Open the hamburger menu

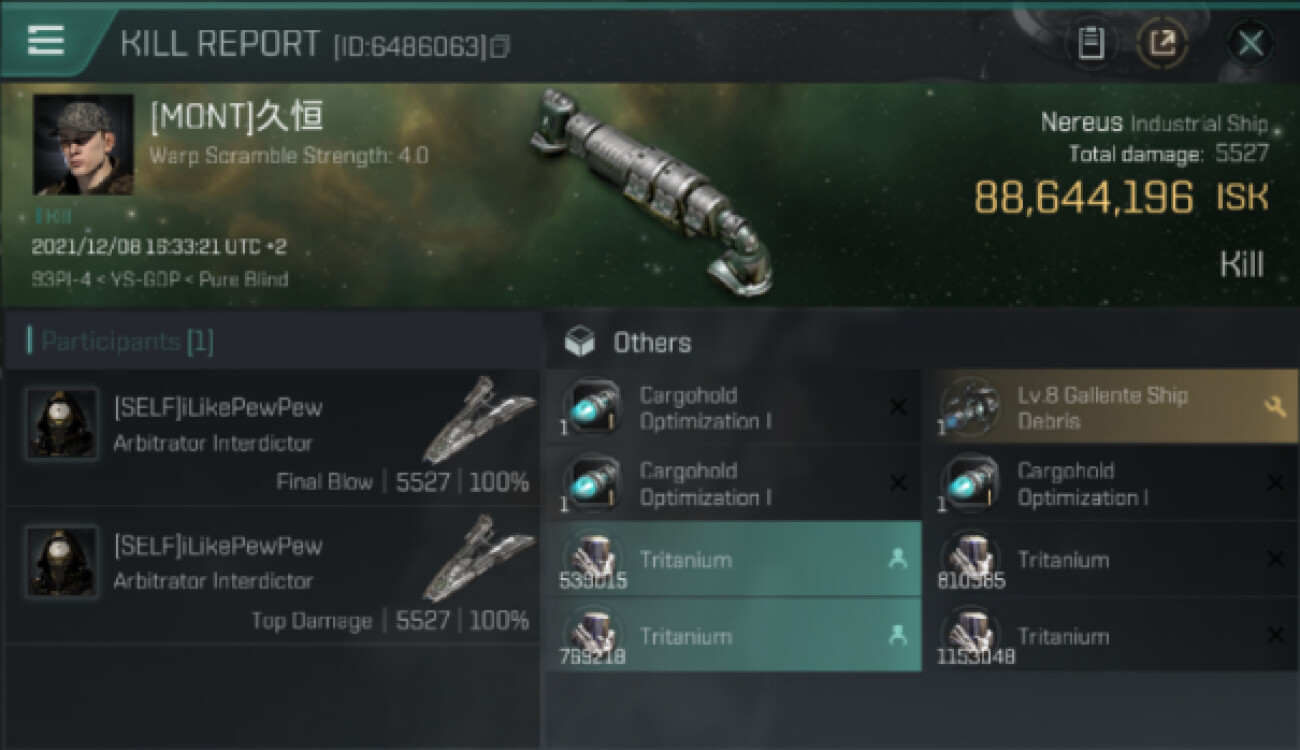click(x=46, y=41)
